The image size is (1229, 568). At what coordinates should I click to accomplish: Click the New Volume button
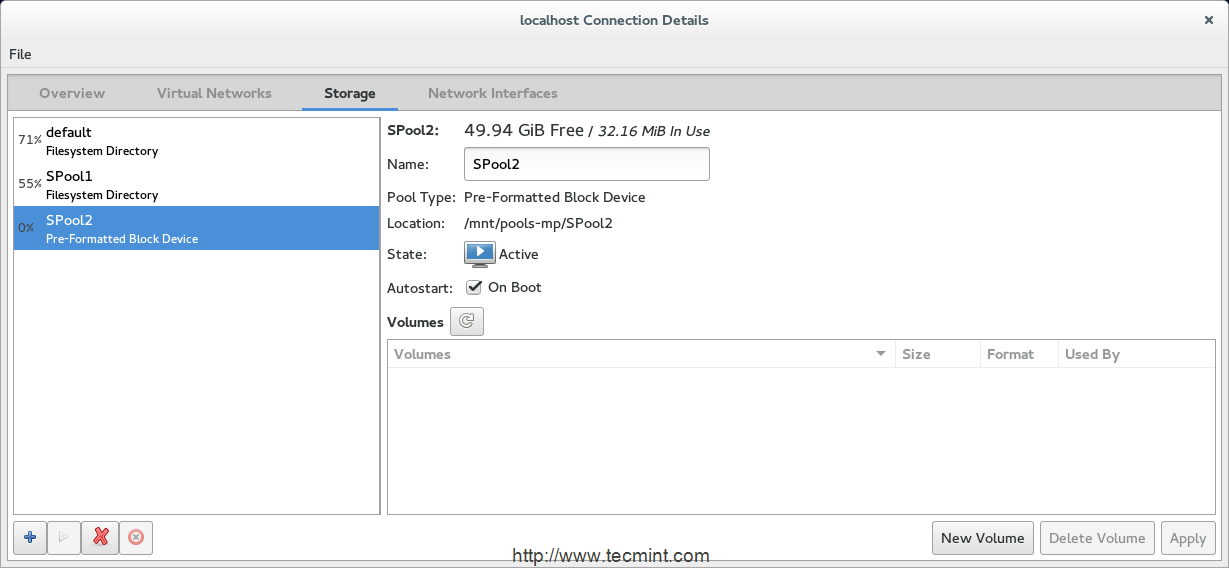983,538
